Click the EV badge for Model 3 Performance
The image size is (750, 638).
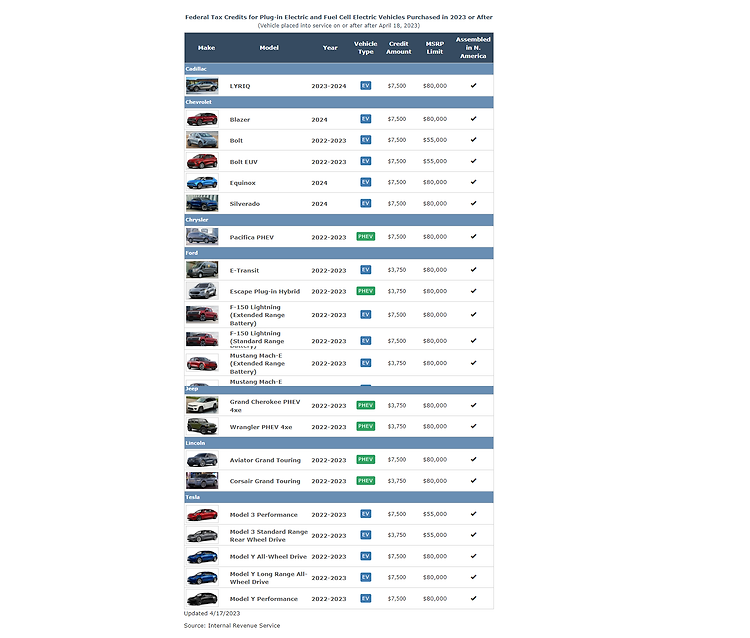point(365,514)
